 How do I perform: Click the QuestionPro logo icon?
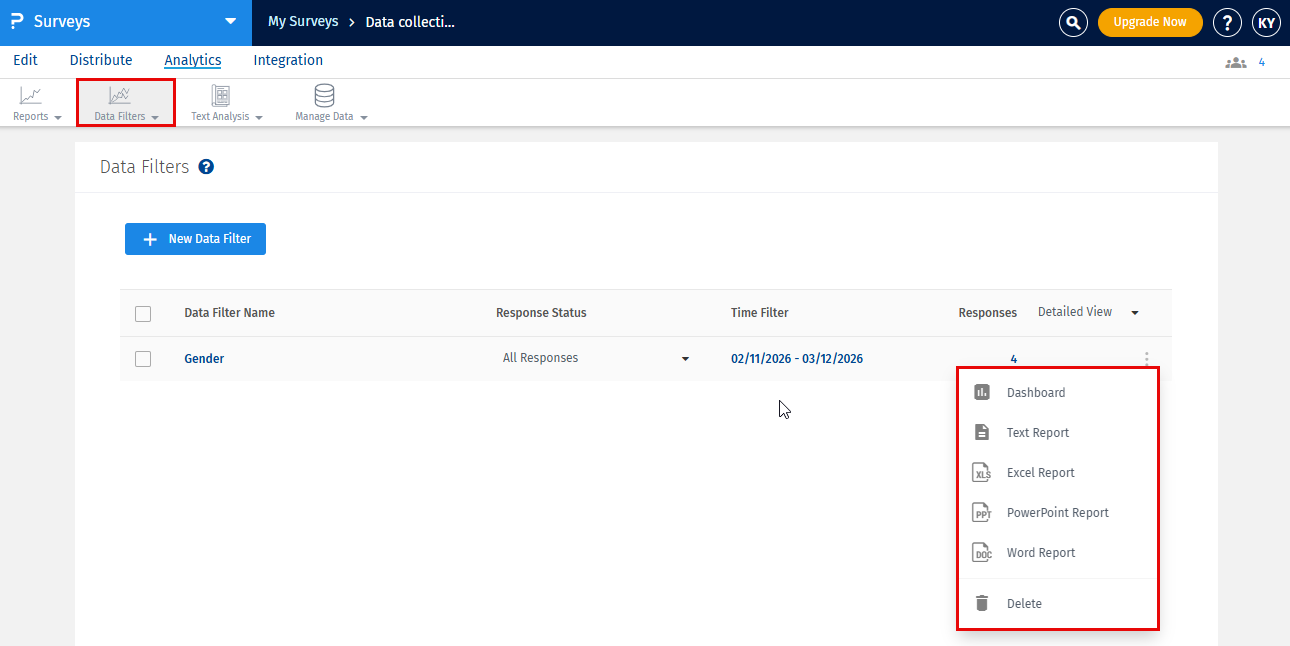click(17, 22)
